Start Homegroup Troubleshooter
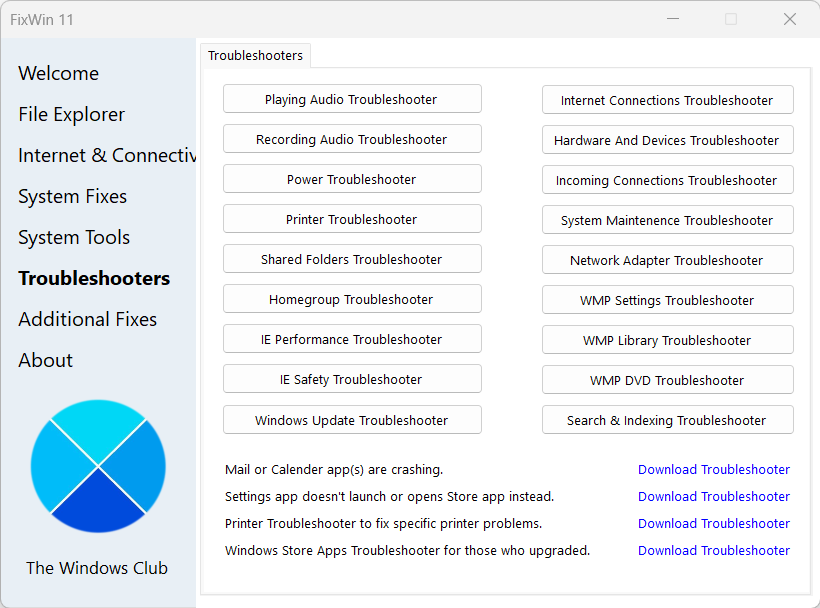820x608 pixels. click(x=352, y=299)
